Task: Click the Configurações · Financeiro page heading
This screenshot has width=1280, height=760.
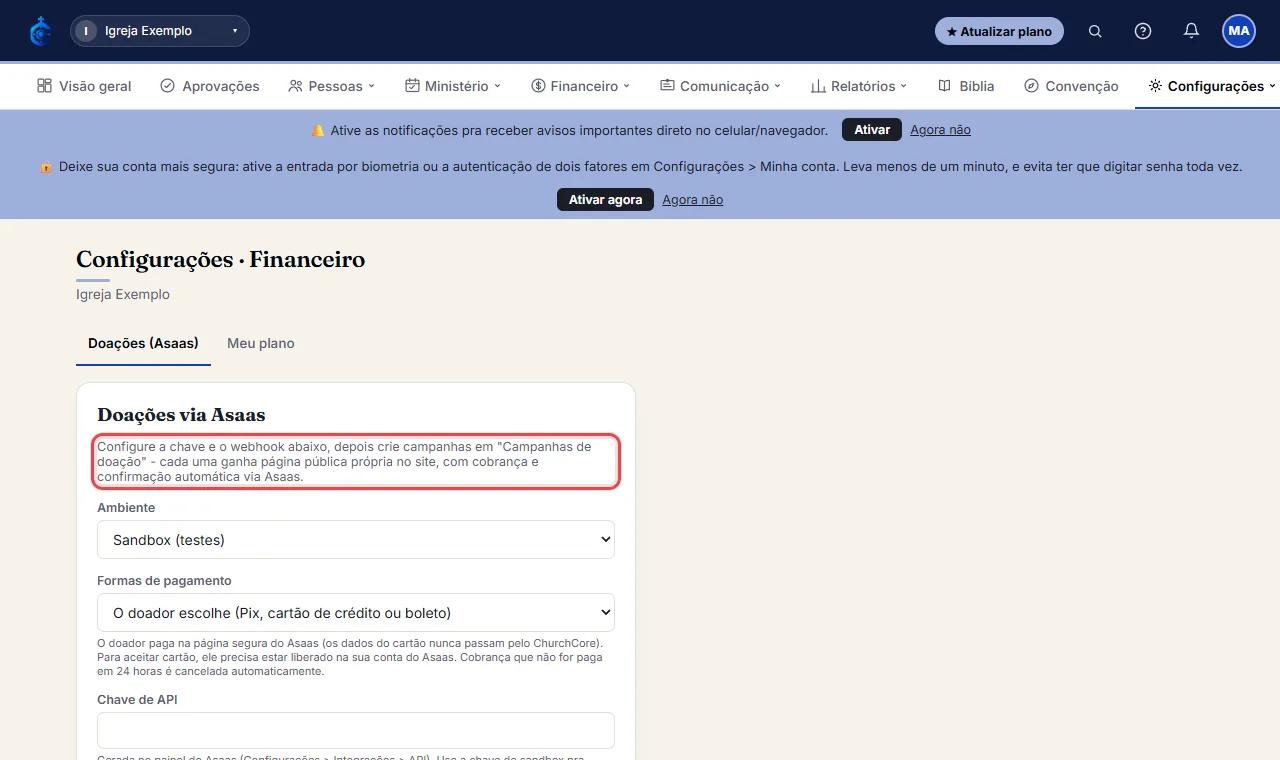Action: click(x=221, y=260)
